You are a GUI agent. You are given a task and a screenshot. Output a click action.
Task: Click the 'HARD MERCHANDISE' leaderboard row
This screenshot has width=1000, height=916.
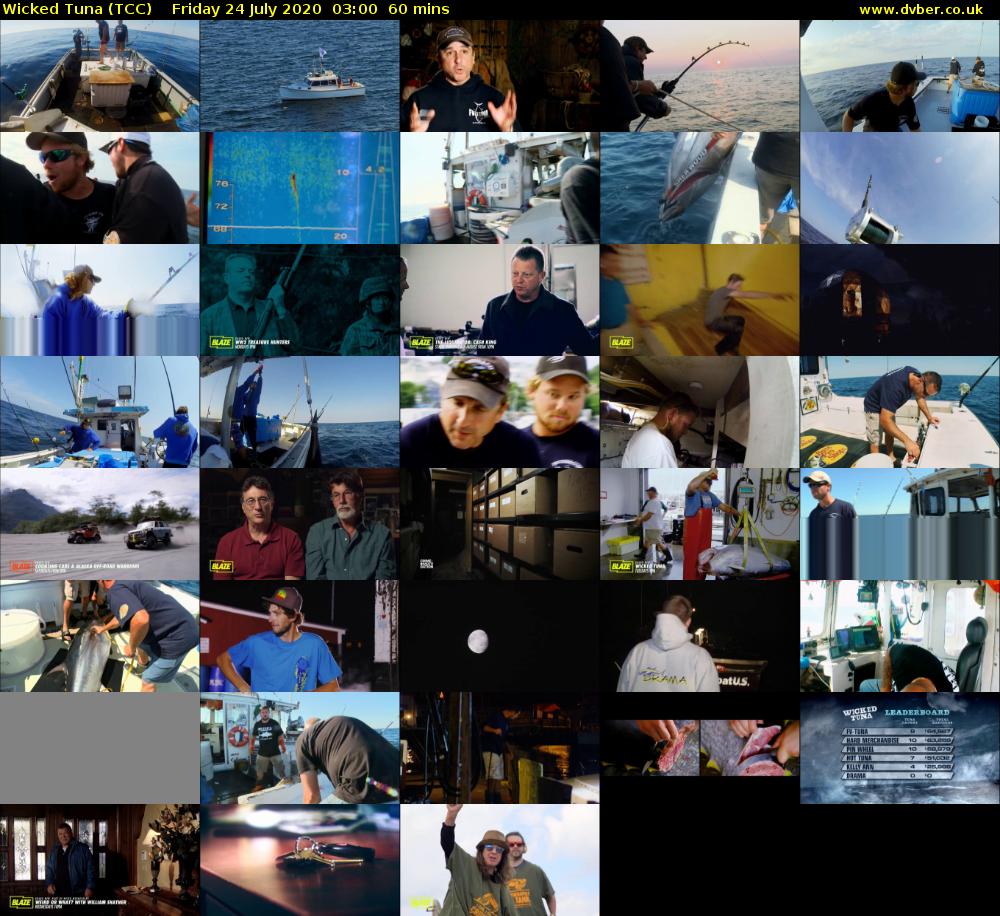pos(899,741)
